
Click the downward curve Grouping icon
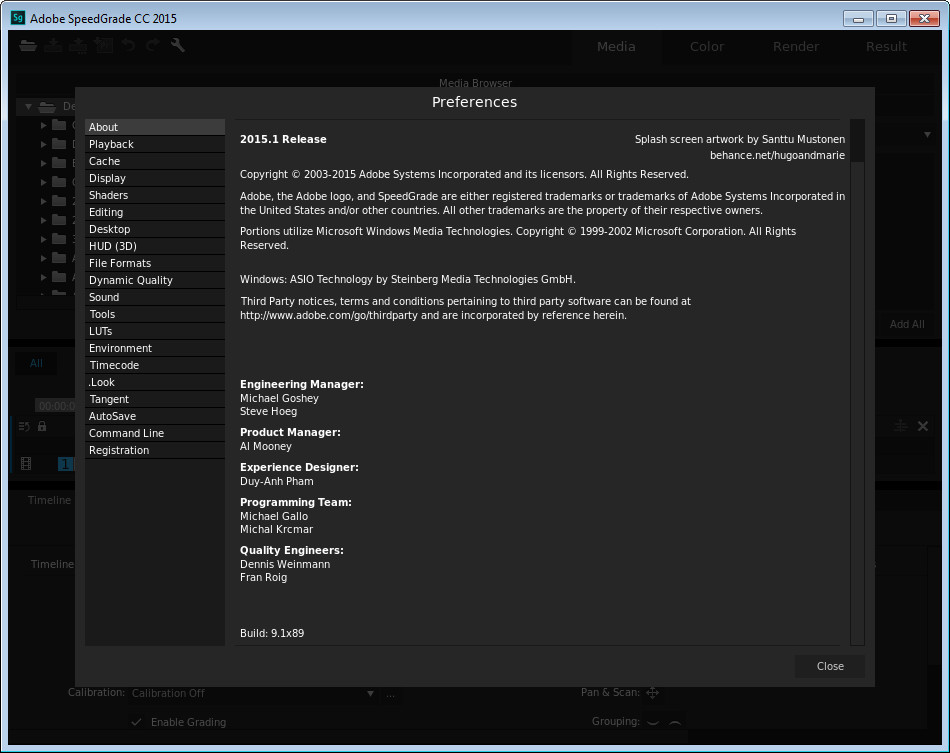pos(653,722)
